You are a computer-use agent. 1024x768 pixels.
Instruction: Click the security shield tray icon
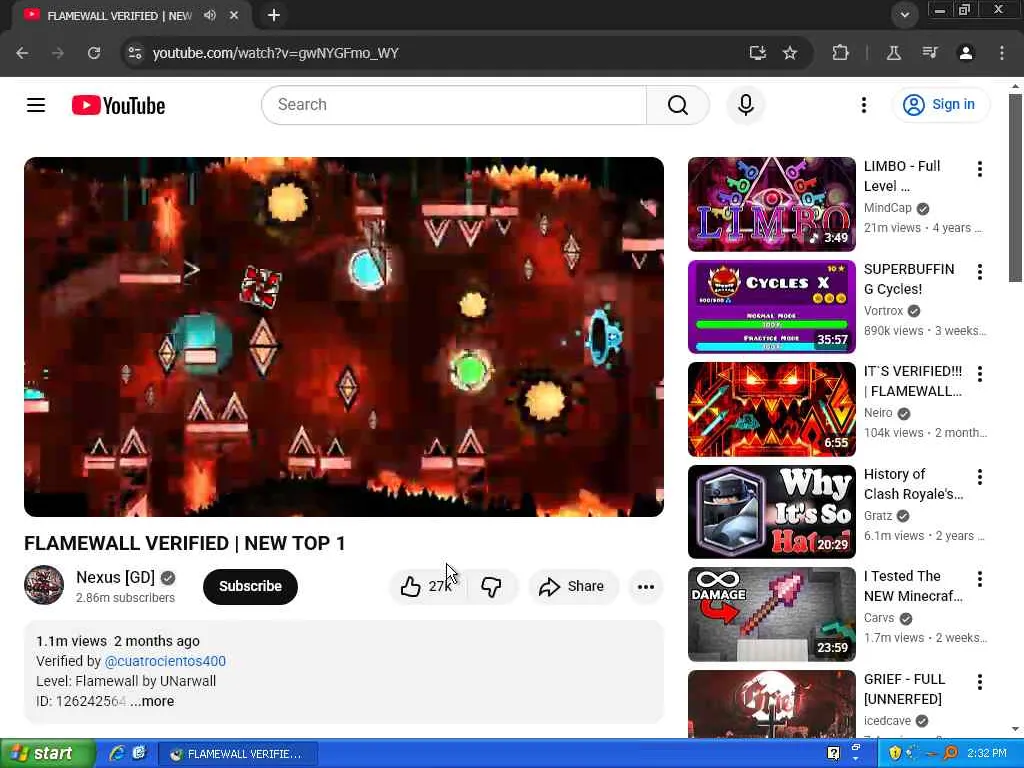pos(895,754)
